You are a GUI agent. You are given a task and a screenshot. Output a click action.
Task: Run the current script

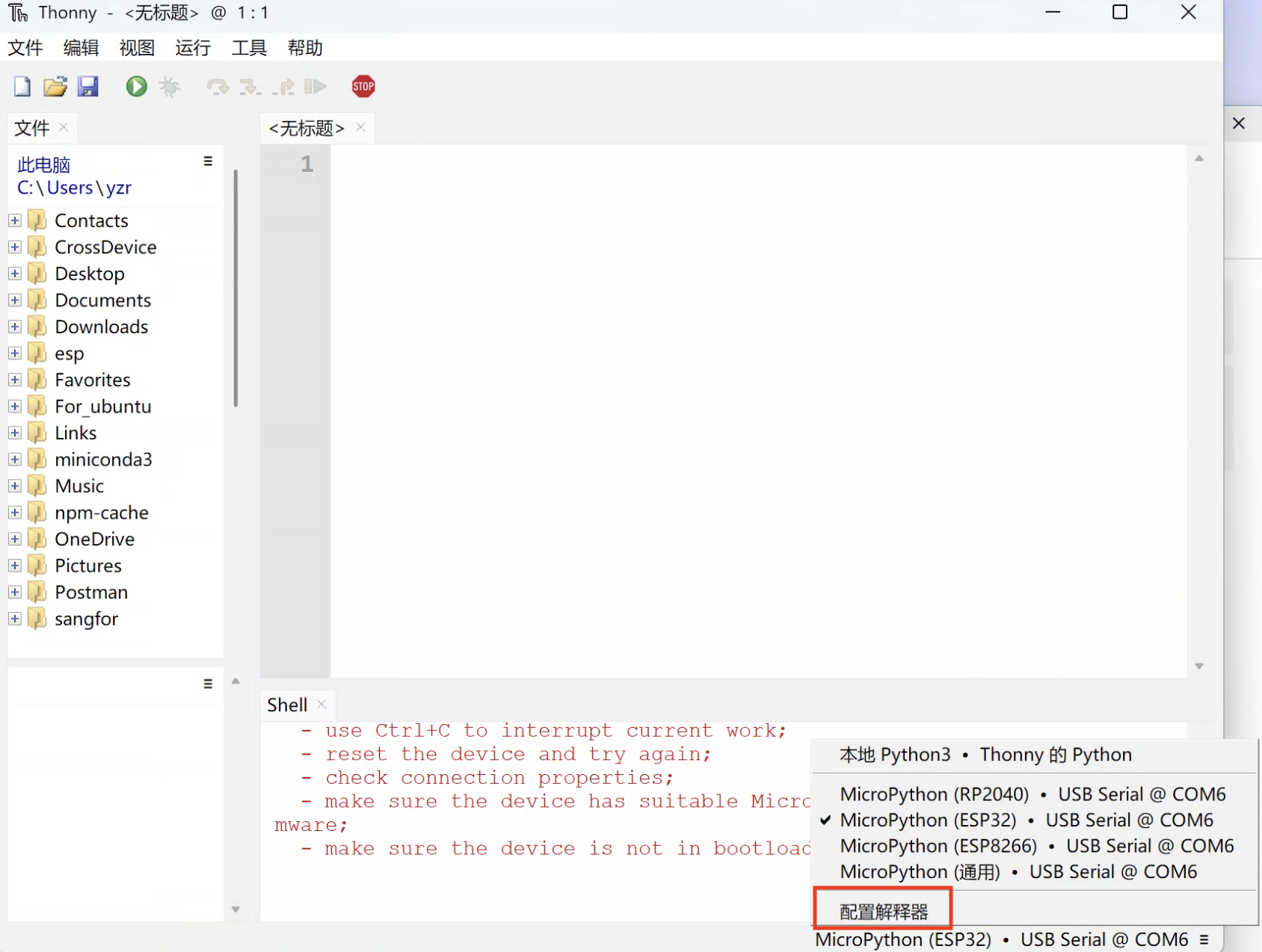pyautogui.click(x=135, y=86)
